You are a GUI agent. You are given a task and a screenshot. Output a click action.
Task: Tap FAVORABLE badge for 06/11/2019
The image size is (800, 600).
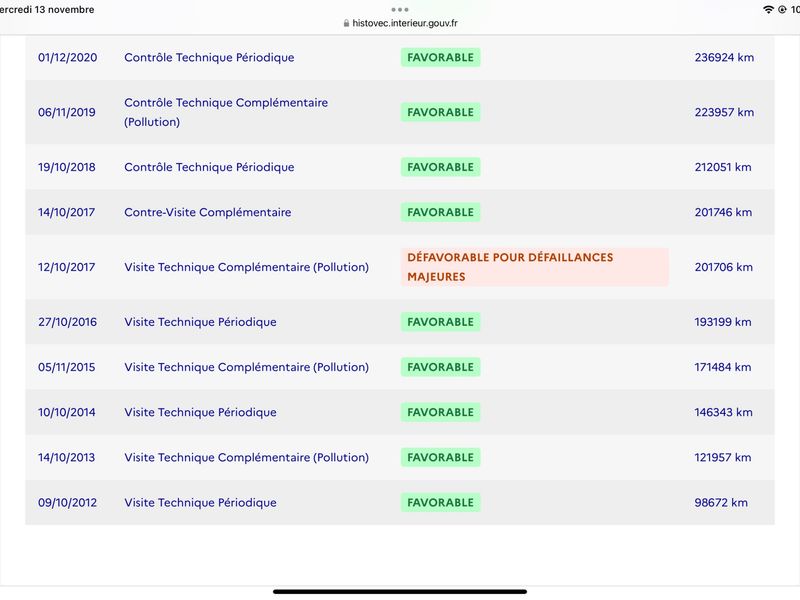coord(440,112)
